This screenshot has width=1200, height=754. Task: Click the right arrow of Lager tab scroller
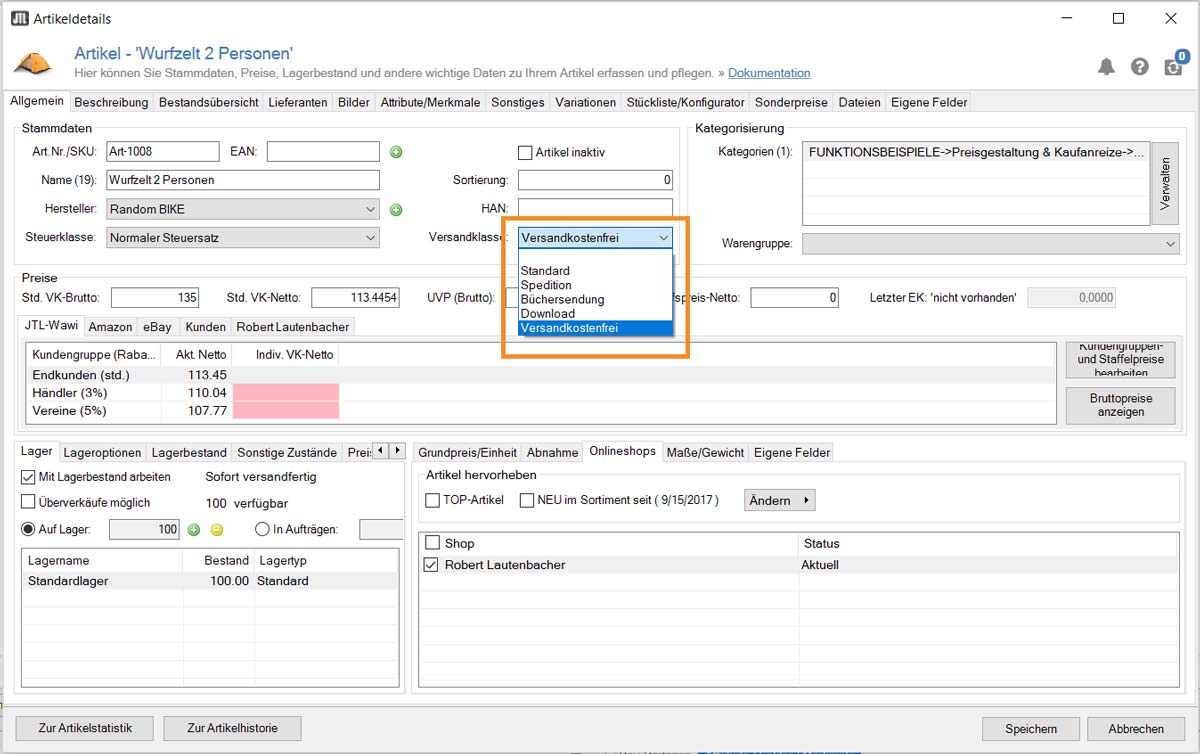click(x=397, y=452)
